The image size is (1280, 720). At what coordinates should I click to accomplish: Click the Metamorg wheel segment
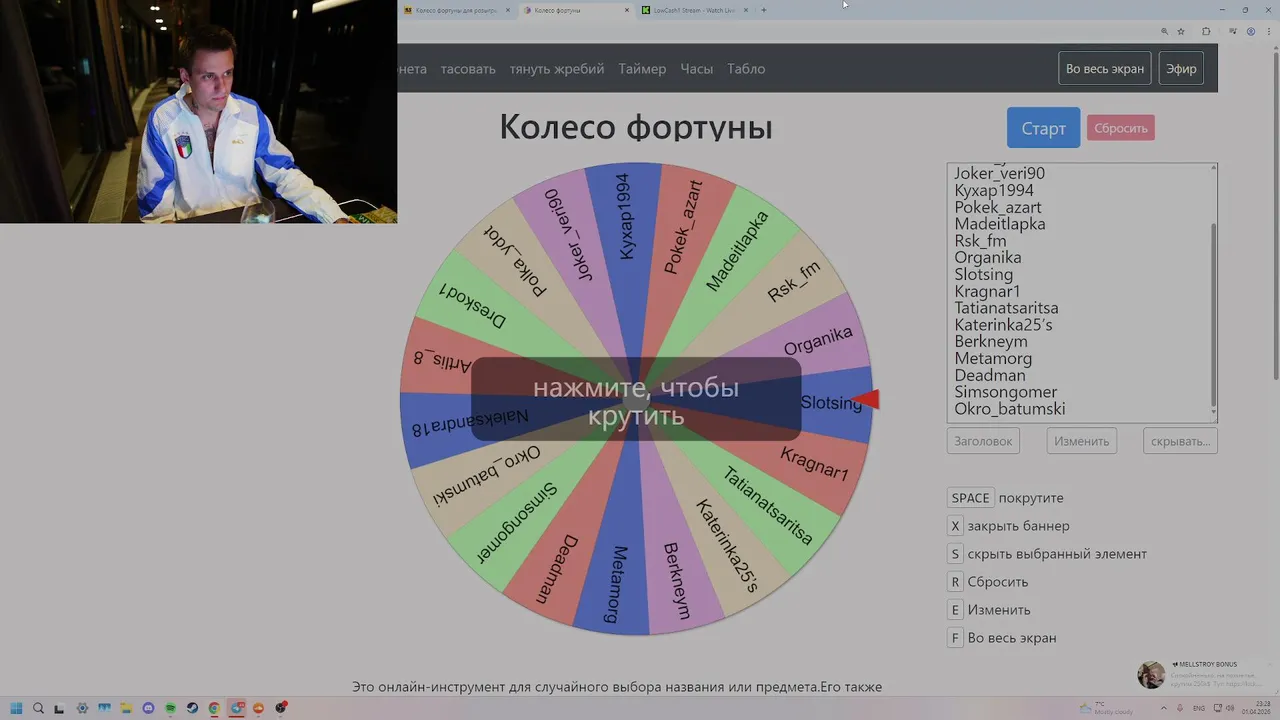(618, 585)
